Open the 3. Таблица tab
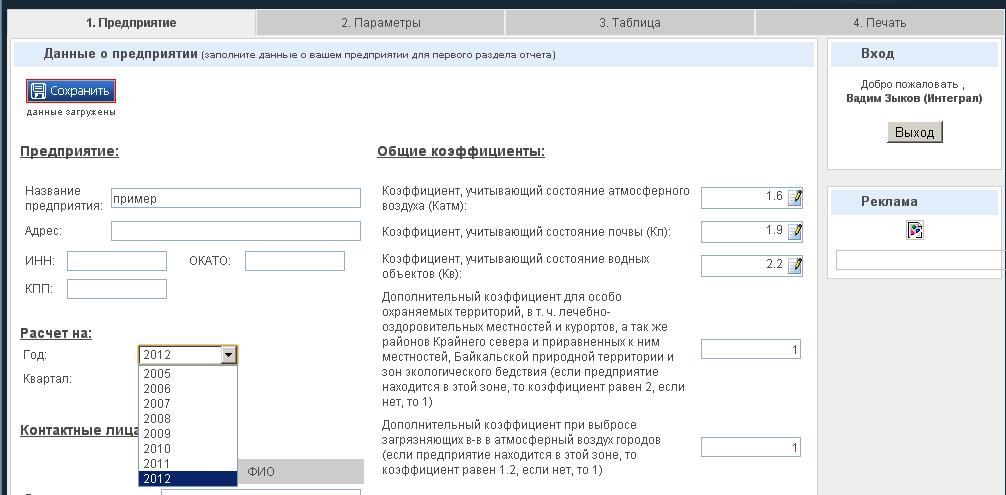Screen dimensions: 1006x495 coord(629,22)
